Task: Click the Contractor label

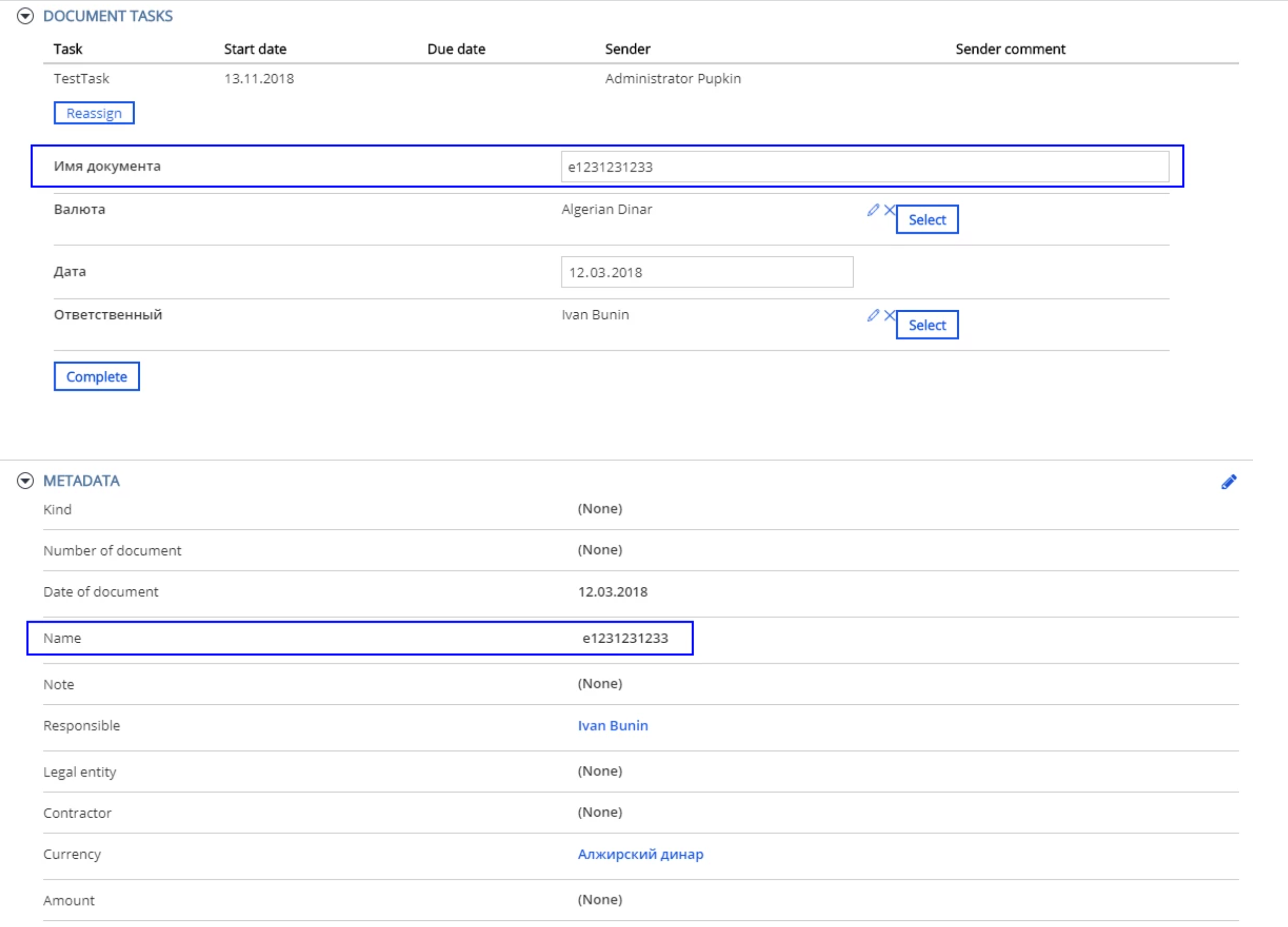Action: (77, 814)
